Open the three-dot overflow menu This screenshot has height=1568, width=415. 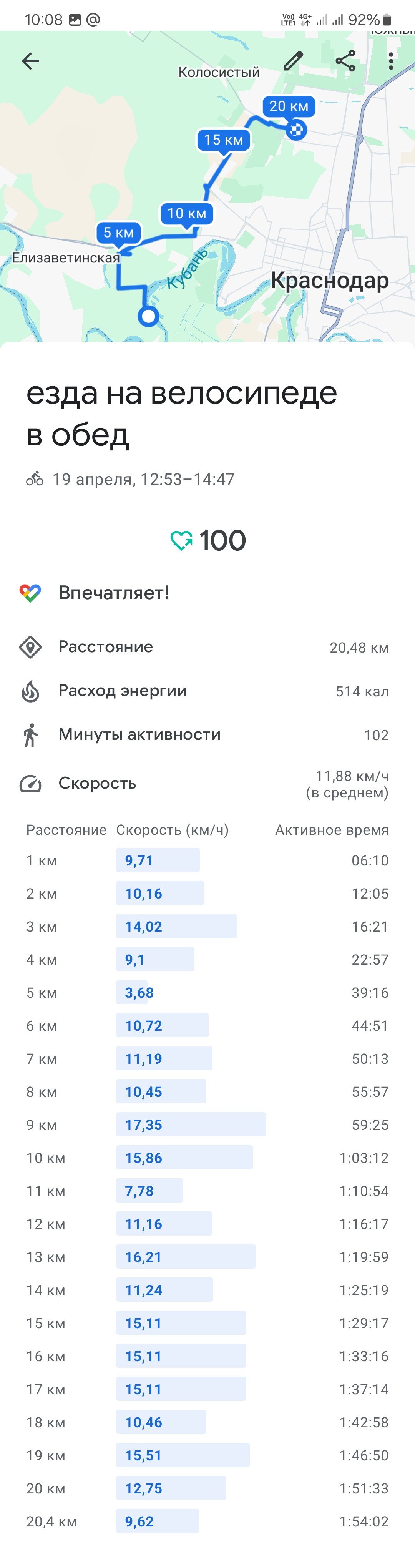[x=391, y=61]
